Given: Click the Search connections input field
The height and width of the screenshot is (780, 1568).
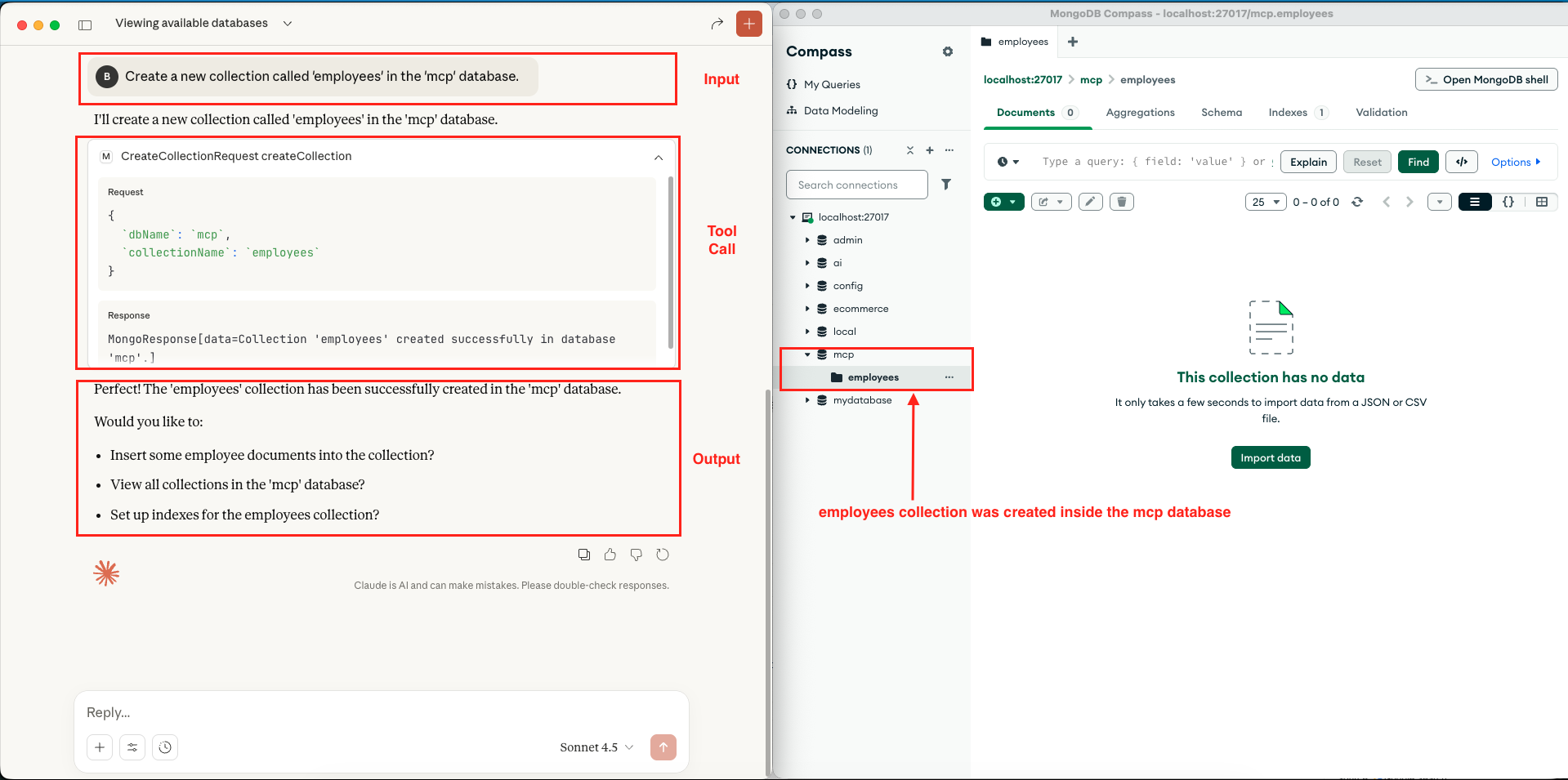Looking at the screenshot, I should pos(856,185).
